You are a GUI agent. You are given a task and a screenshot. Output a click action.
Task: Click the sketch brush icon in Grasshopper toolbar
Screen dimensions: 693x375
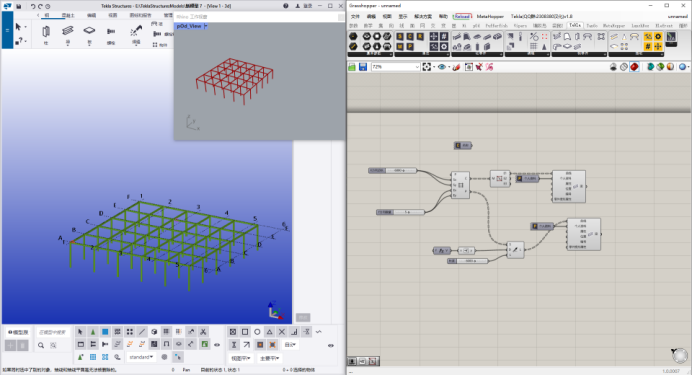point(457,67)
